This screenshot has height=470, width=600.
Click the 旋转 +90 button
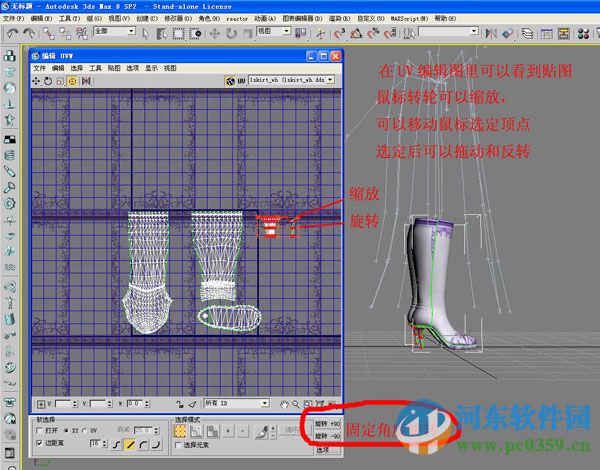(328, 424)
